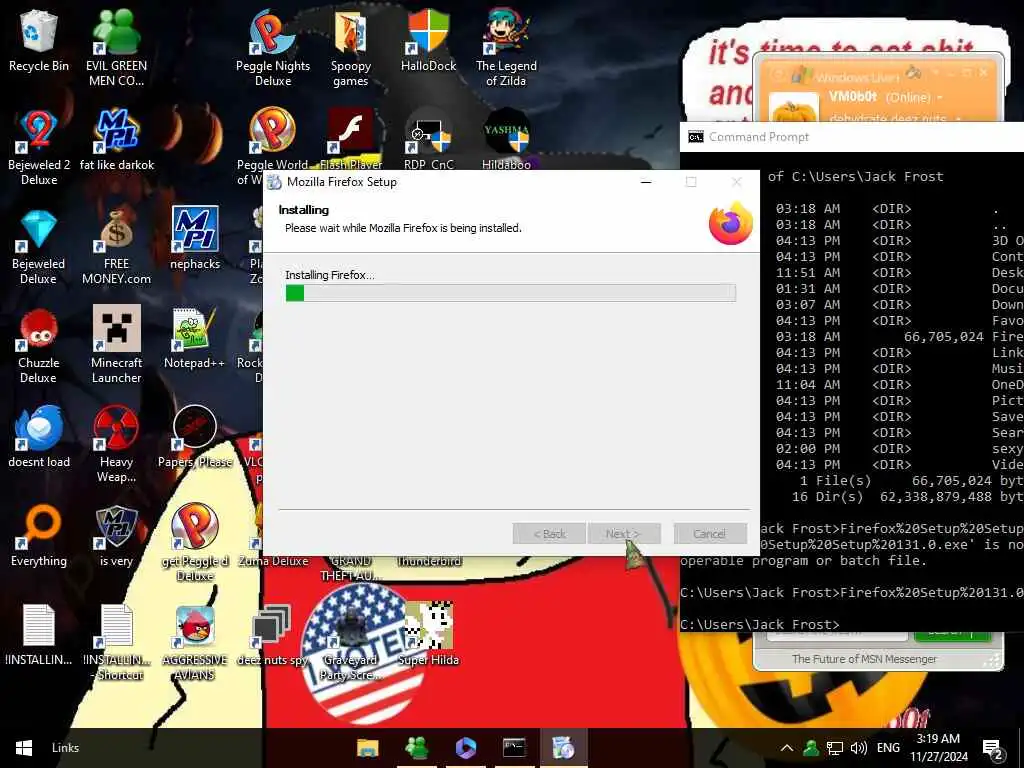Launch Zuma Deluxe shortcut
The width and height of the screenshot is (1024, 768).
(273, 560)
